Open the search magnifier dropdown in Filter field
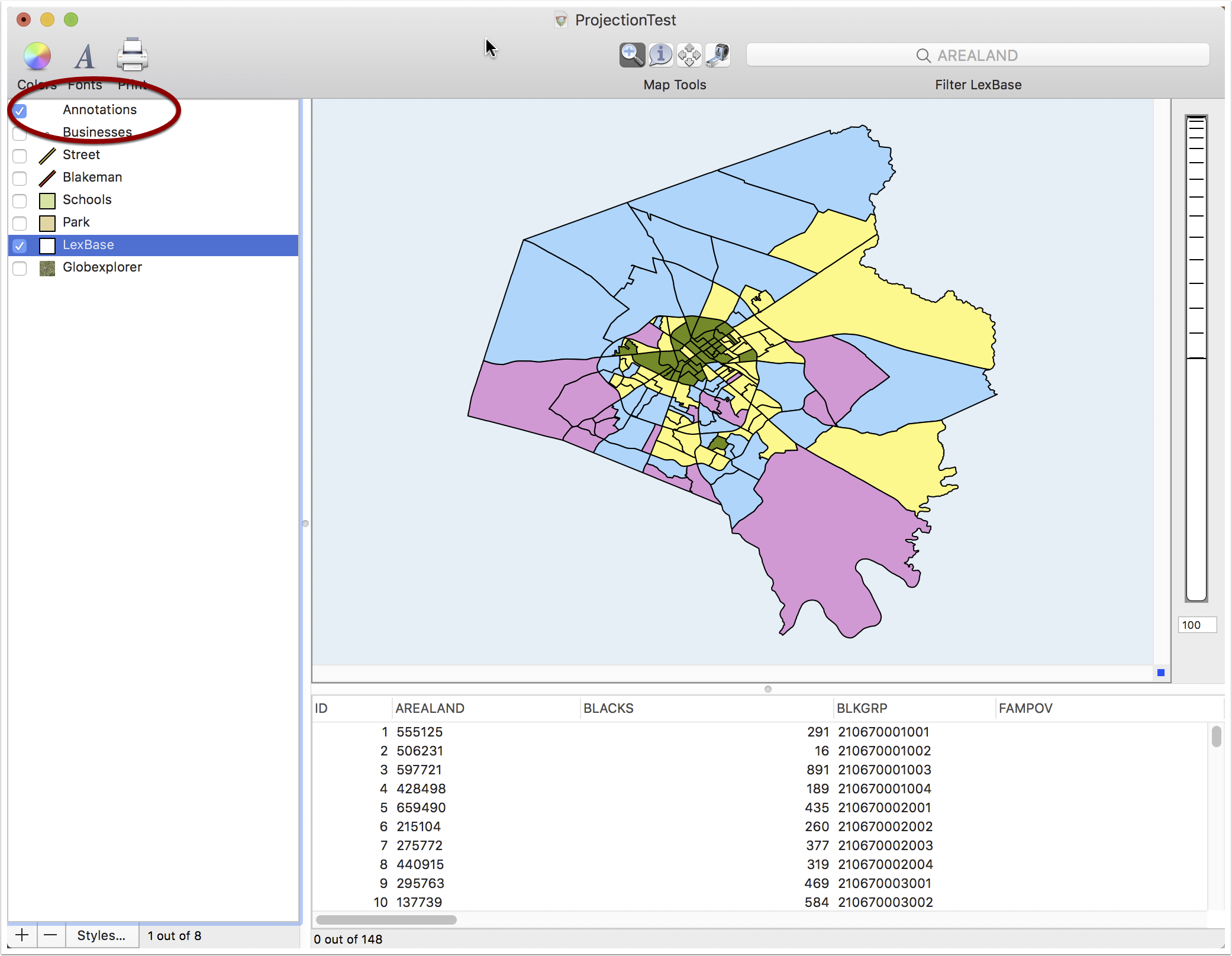Image resolution: width=1232 pixels, height=956 pixels. pyautogui.click(x=923, y=56)
